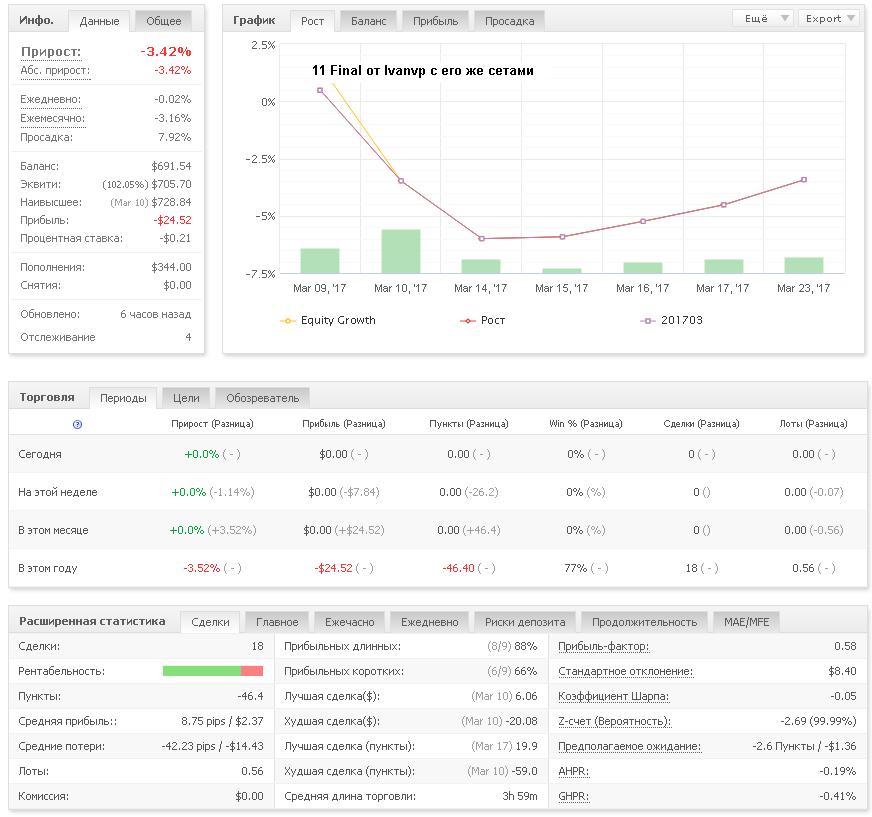Open the Обозреватель tab
Screen dimensions: 872x817
pyautogui.click(x=262, y=398)
